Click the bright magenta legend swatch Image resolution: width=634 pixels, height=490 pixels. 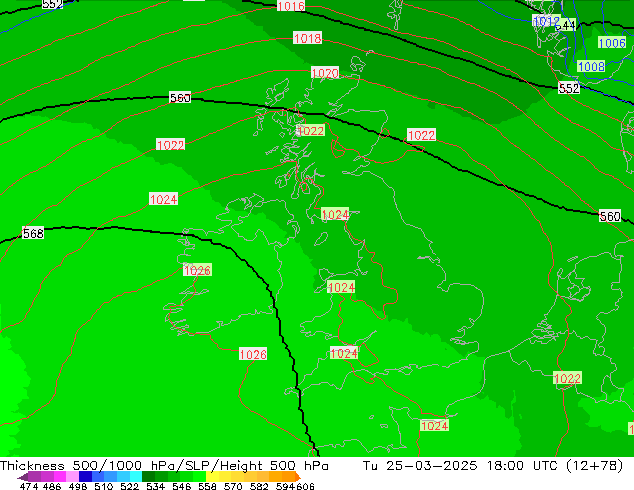[x=60, y=477]
